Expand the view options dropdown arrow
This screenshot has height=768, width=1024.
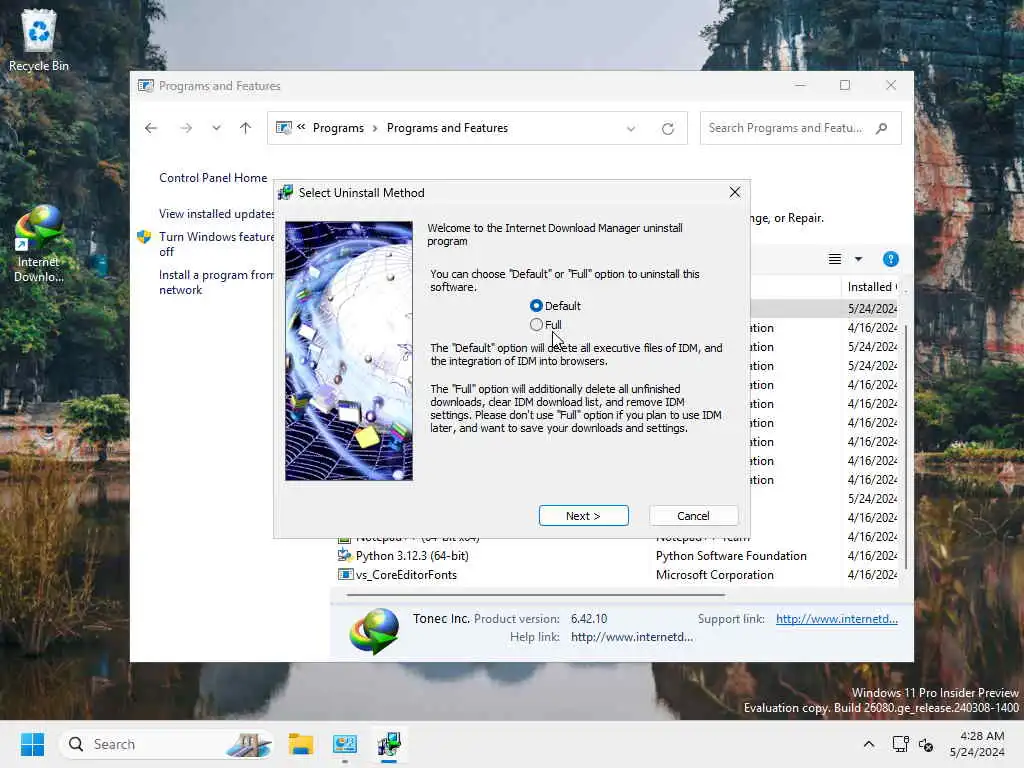pyautogui.click(x=858, y=259)
